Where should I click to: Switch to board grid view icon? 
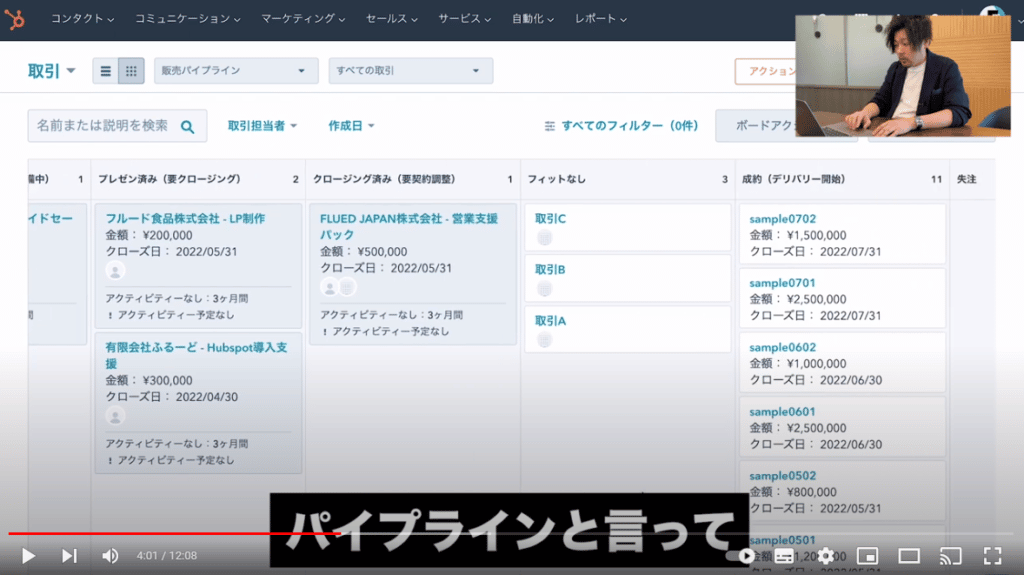point(131,71)
